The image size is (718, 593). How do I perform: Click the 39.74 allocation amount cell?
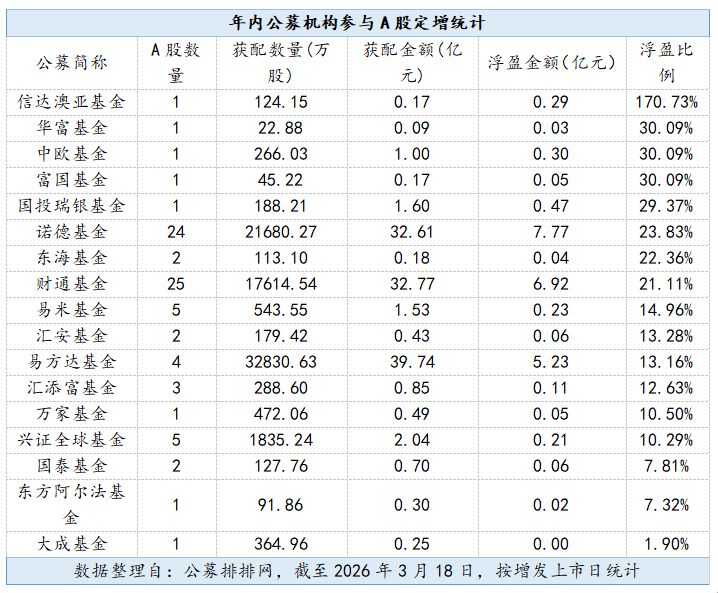point(412,363)
